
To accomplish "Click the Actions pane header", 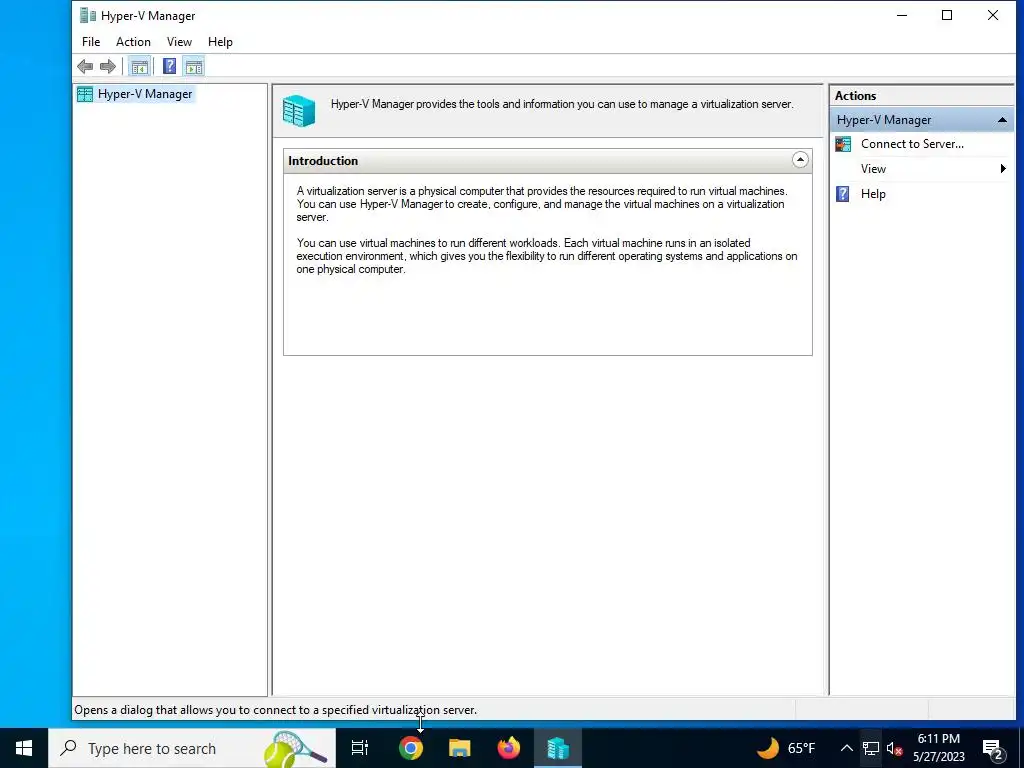I will point(921,95).
